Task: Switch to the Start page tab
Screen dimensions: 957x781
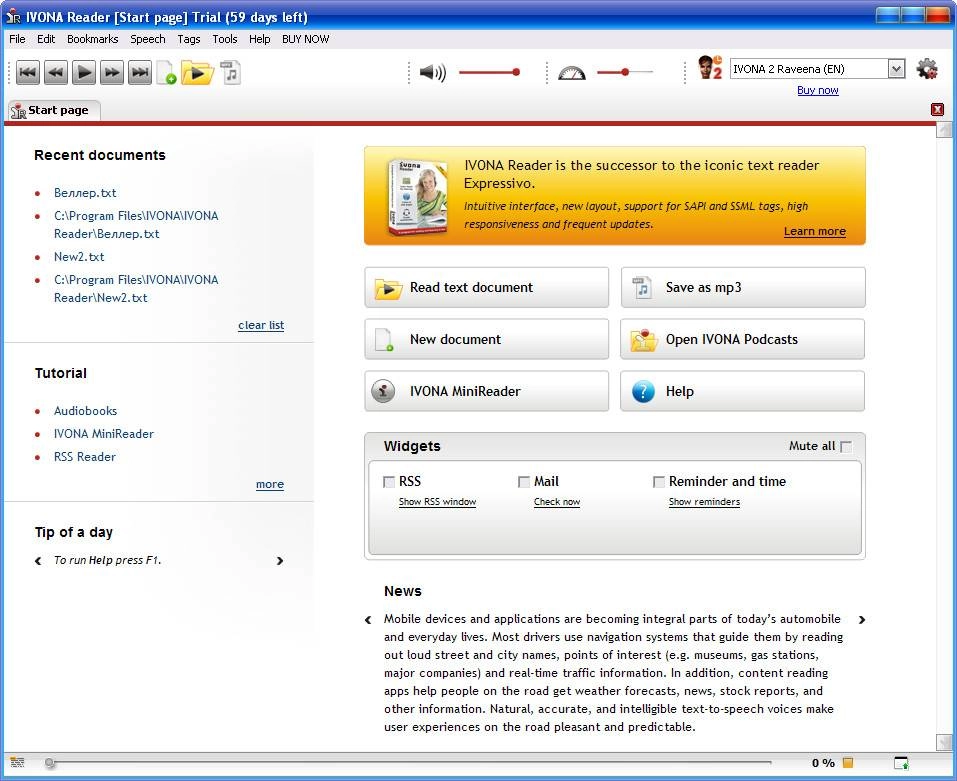Action: coord(52,111)
